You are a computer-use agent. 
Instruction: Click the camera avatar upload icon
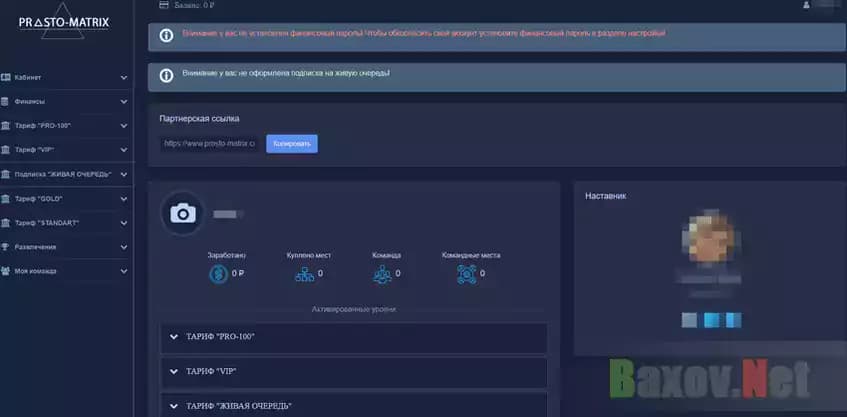point(182,213)
